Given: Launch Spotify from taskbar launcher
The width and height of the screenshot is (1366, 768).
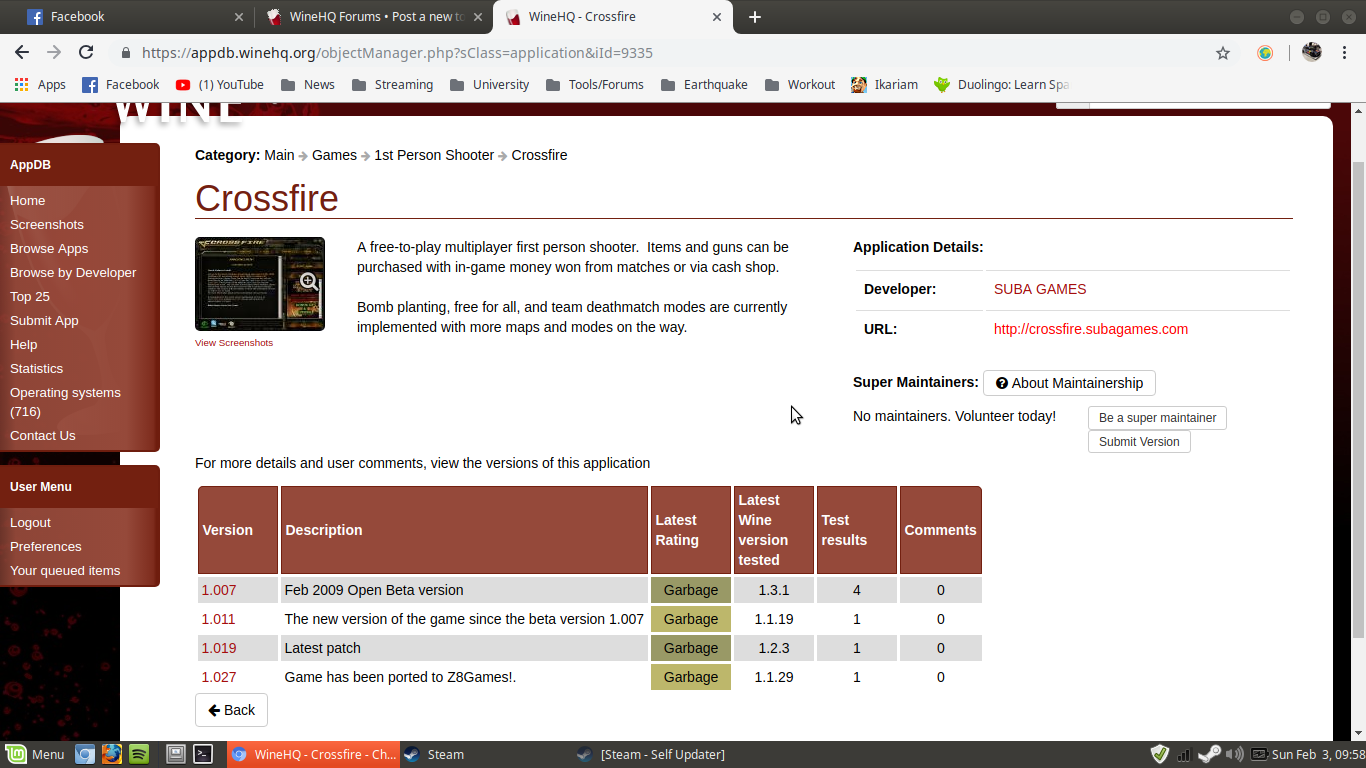Looking at the screenshot, I should point(139,755).
